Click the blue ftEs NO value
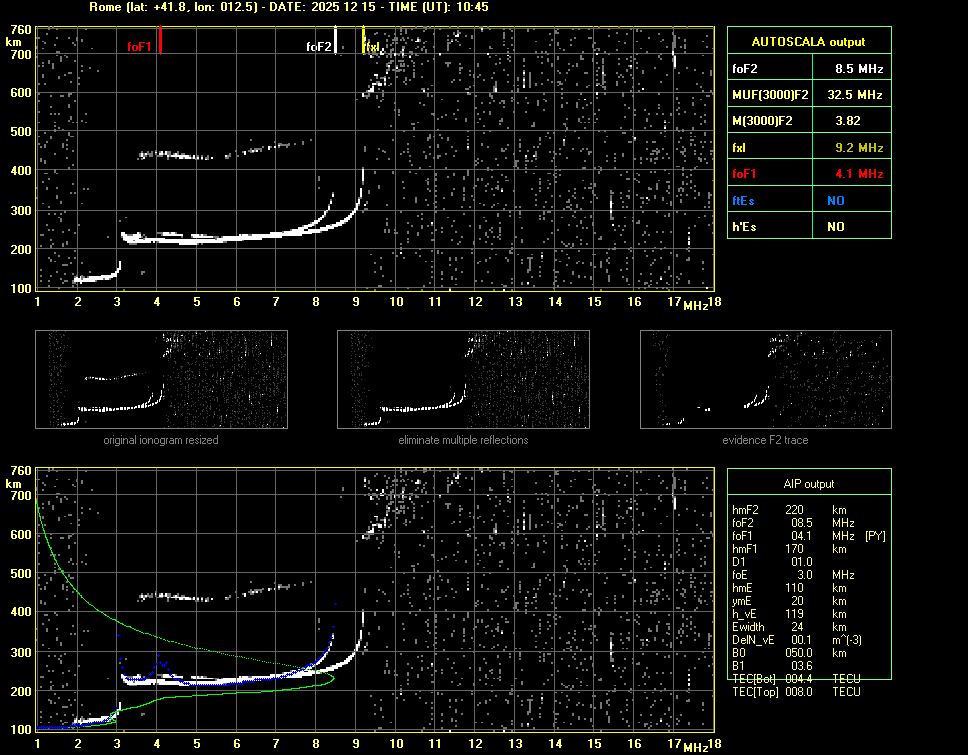 [x=835, y=200]
